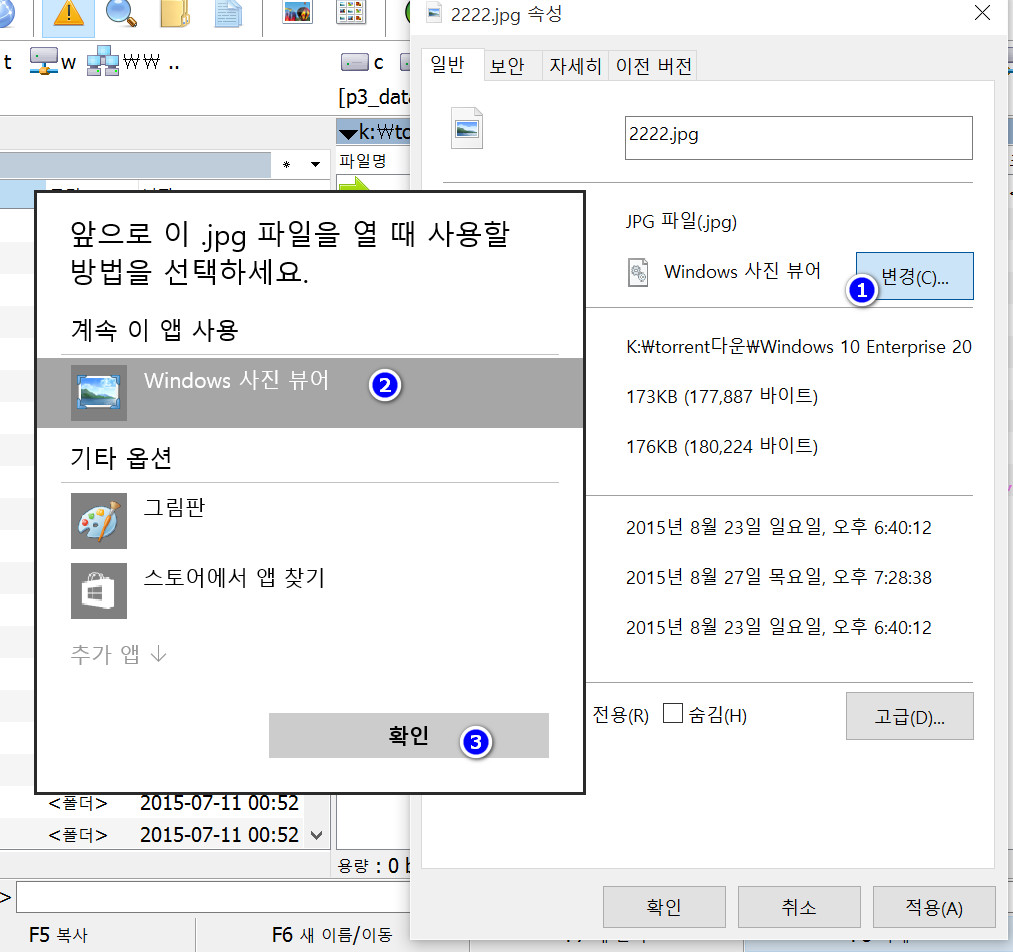Select 그림판 from other options
1013x952 pixels.
310,521
